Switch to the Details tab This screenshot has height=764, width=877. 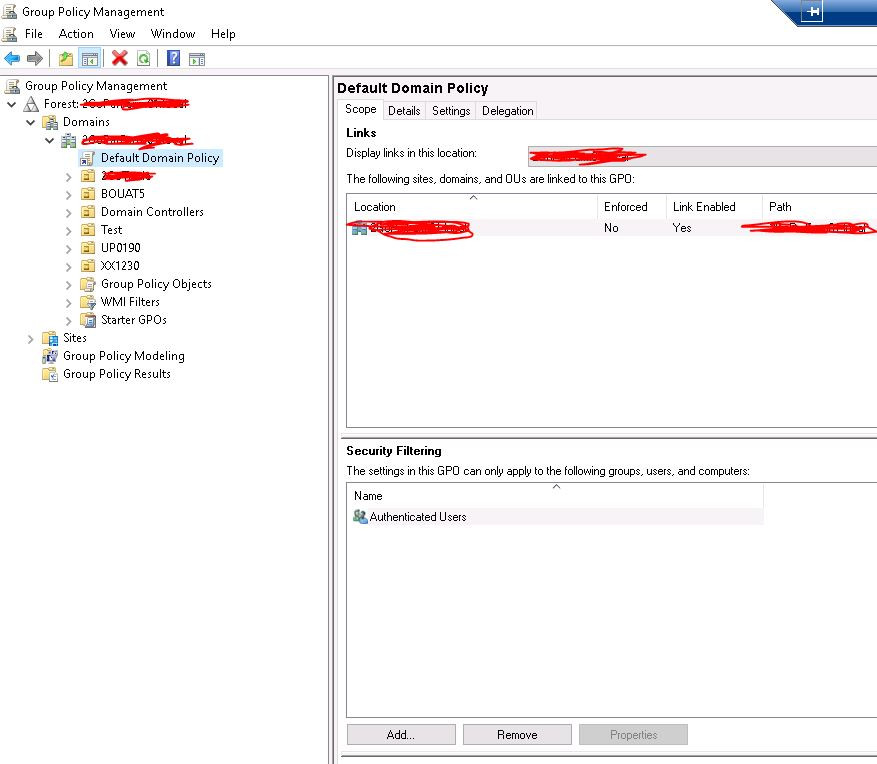coord(404,111)
